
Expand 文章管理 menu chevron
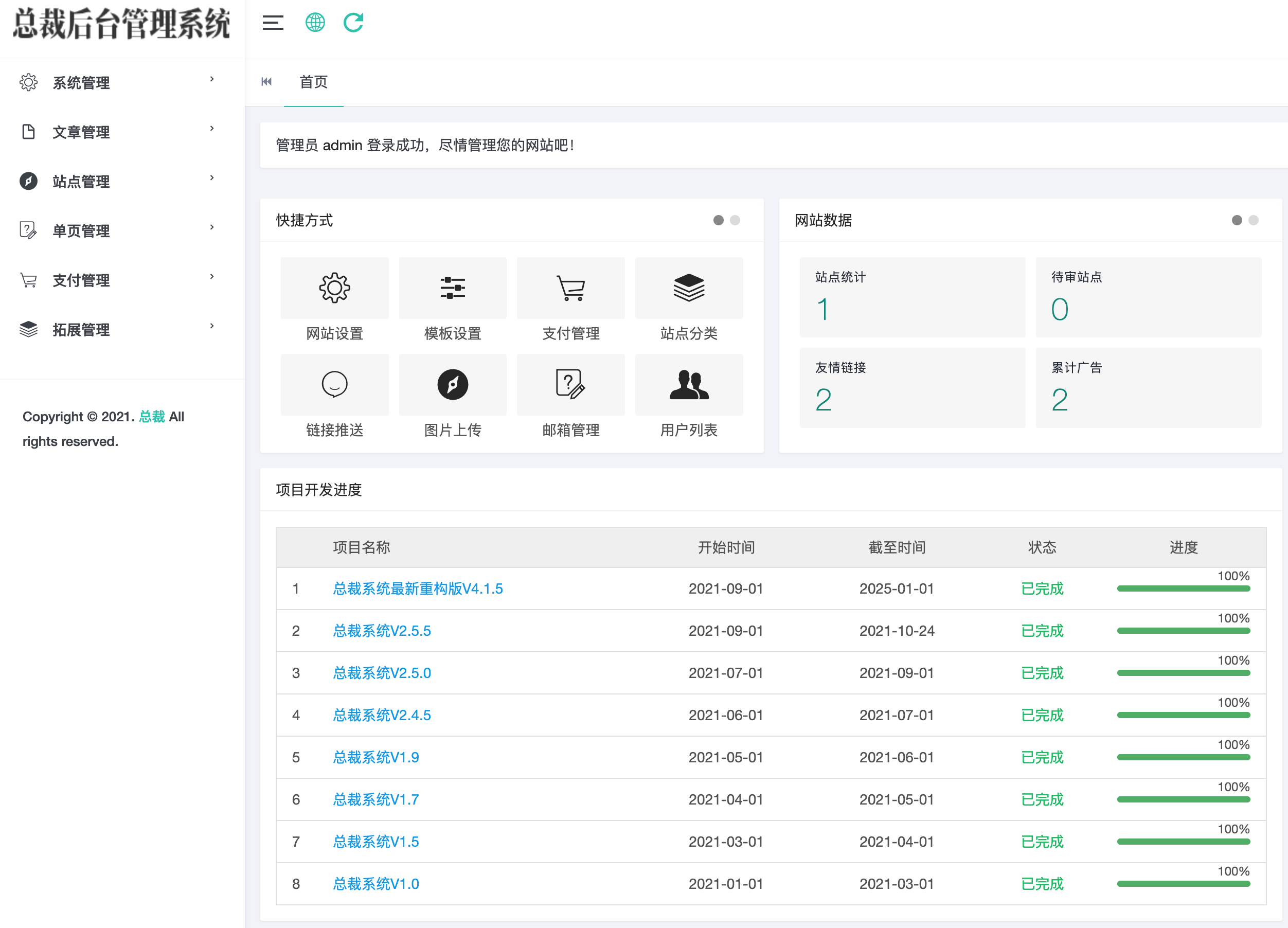[212, 129]
